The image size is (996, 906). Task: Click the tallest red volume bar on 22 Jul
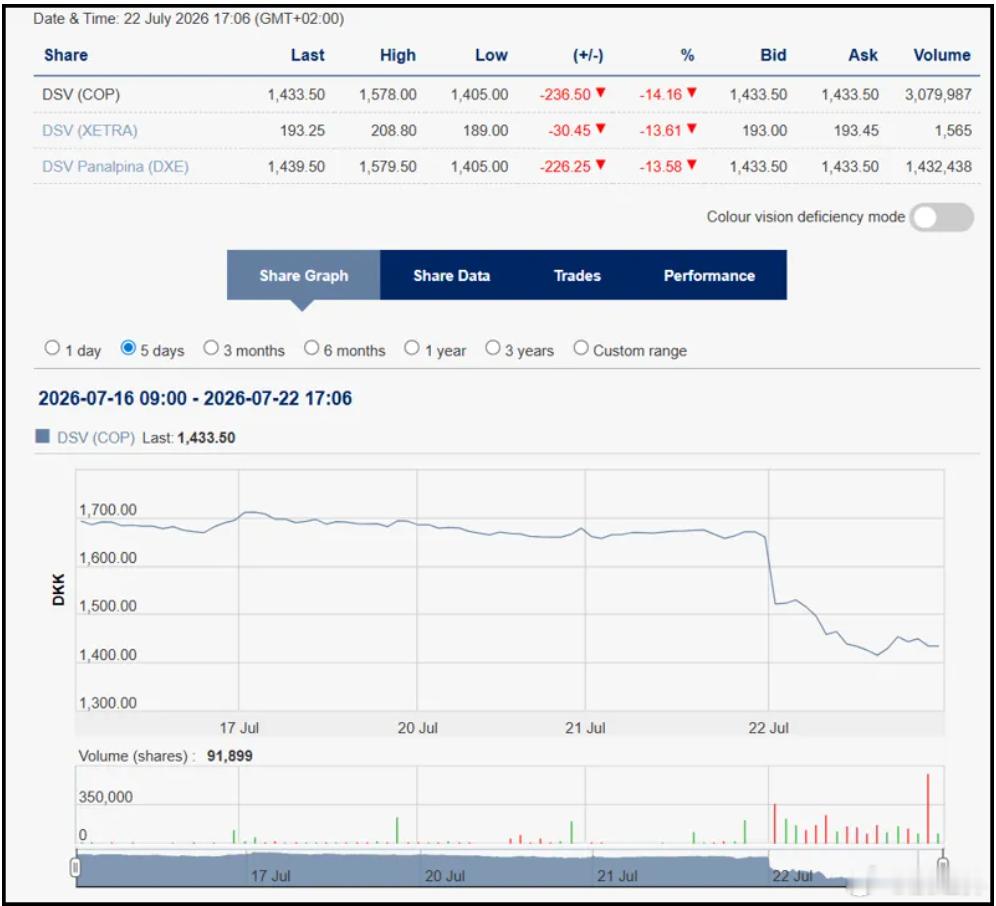[928, 809]
